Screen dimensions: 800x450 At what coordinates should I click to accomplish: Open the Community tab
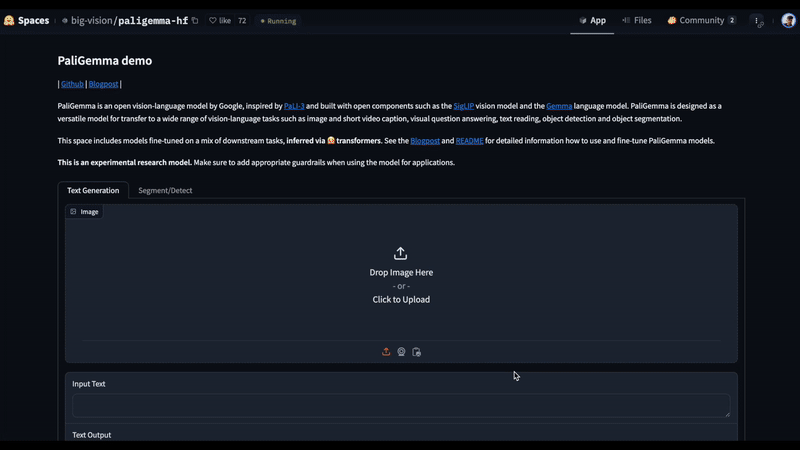point(702,20)
